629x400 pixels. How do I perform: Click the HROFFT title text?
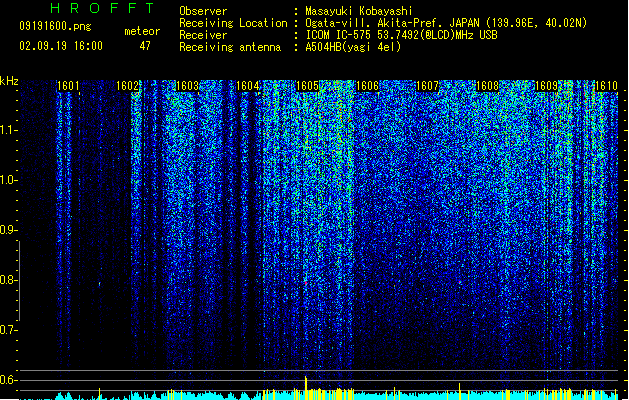pos(102,8)
